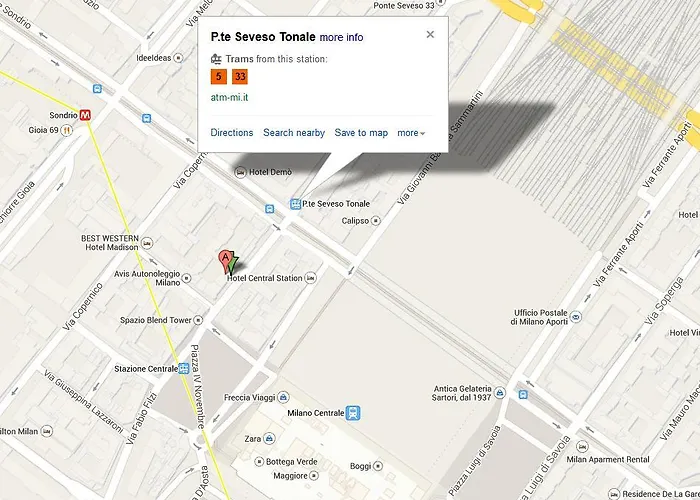Open the atm-mi.it website link

click(229, 97)
